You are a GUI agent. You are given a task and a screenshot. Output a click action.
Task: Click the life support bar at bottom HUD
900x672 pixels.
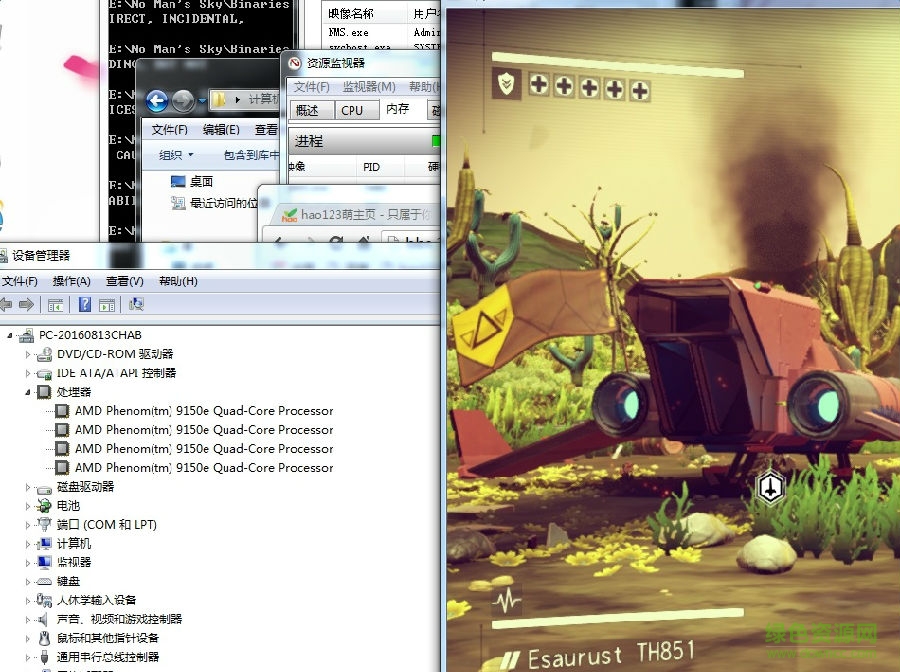[618, 618]
